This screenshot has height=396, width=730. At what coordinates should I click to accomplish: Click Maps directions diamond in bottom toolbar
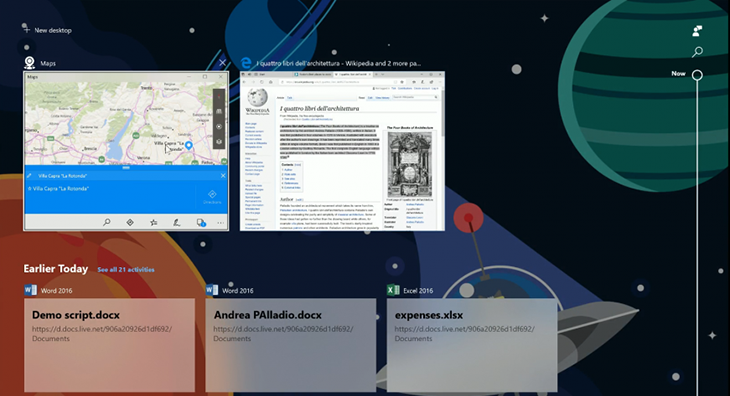point(130,222)
